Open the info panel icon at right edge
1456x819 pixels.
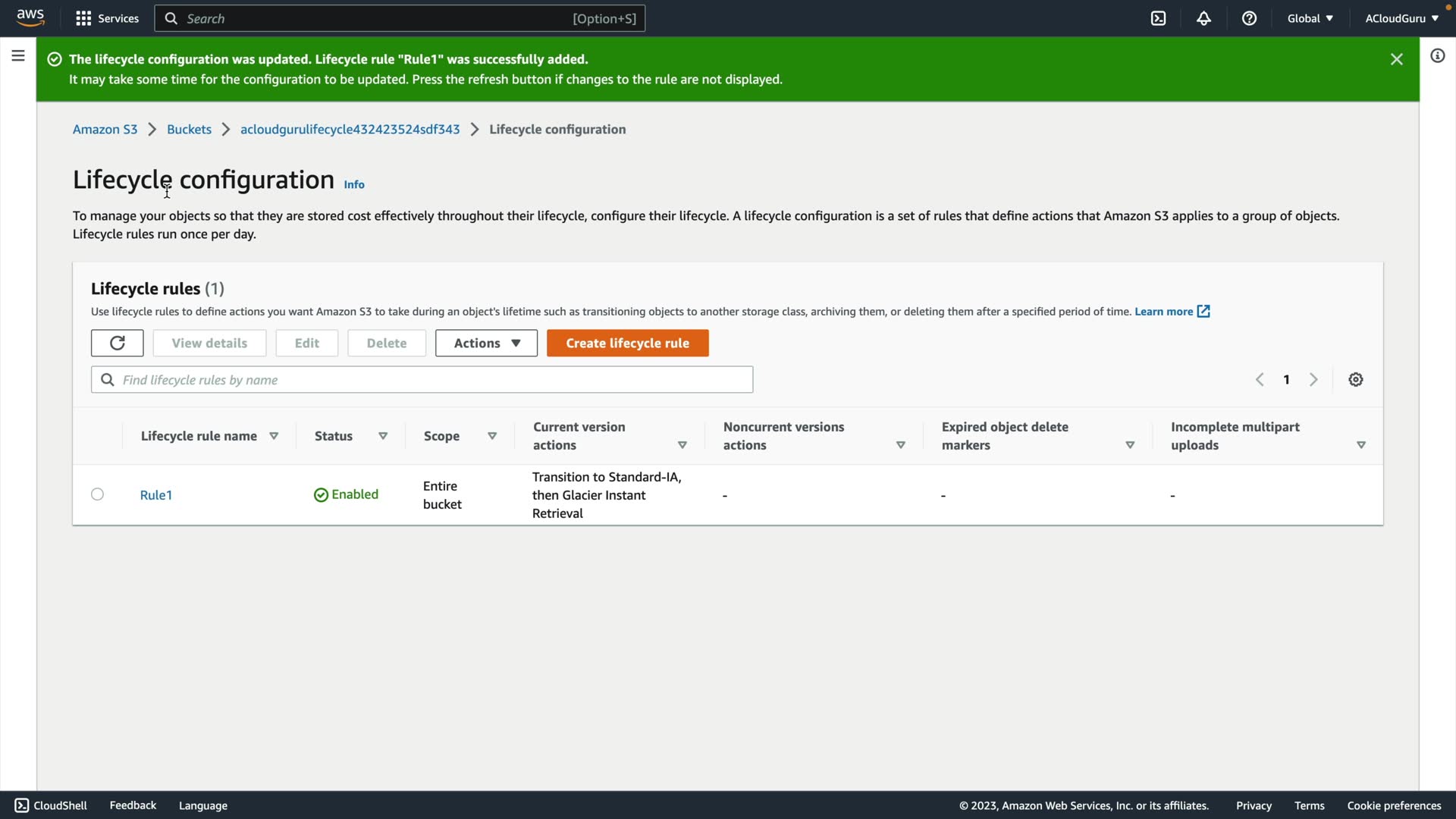point(1437,55)
